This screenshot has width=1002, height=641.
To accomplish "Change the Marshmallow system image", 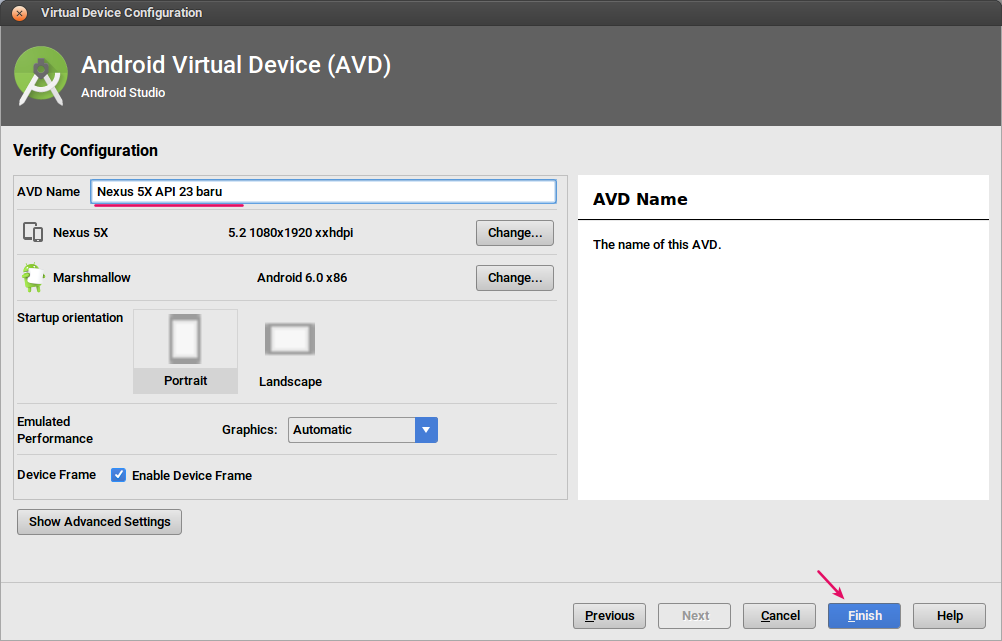I will pos(514,277).
